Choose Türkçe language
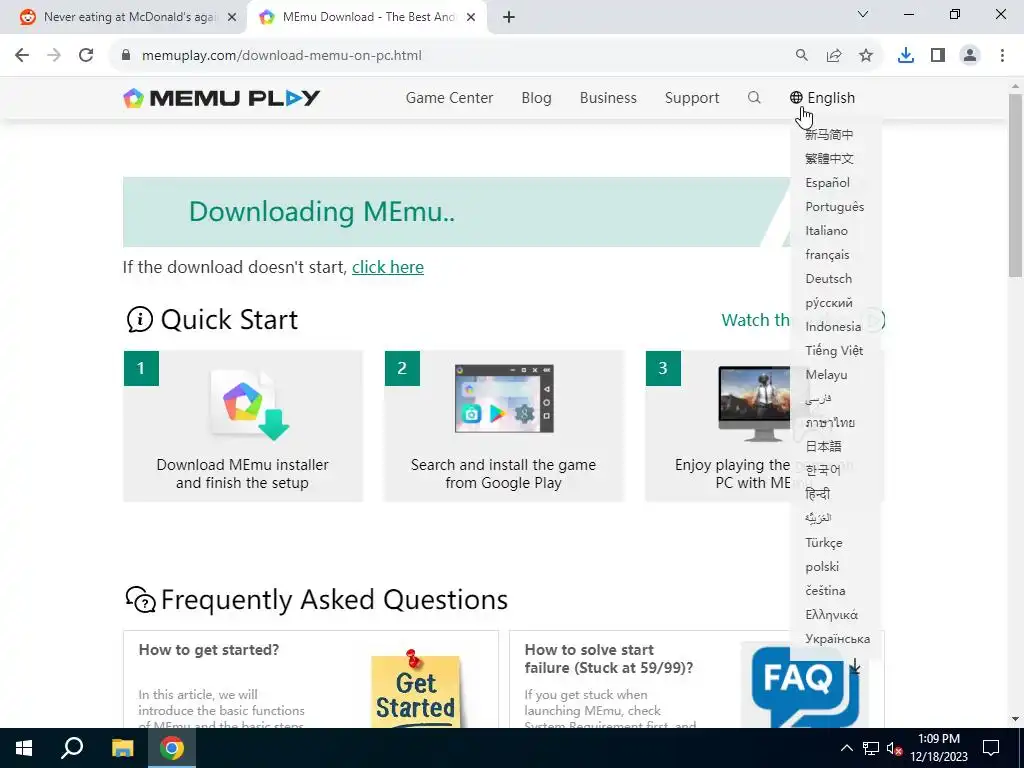1024x768 pixels. pos(824,543)
